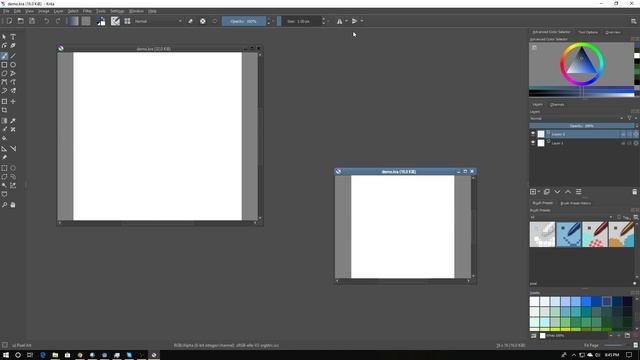This screenshot has width=640, height=360.
Task: Open the Fit Page zoom dropdown
Action: [x=591, y=345]
